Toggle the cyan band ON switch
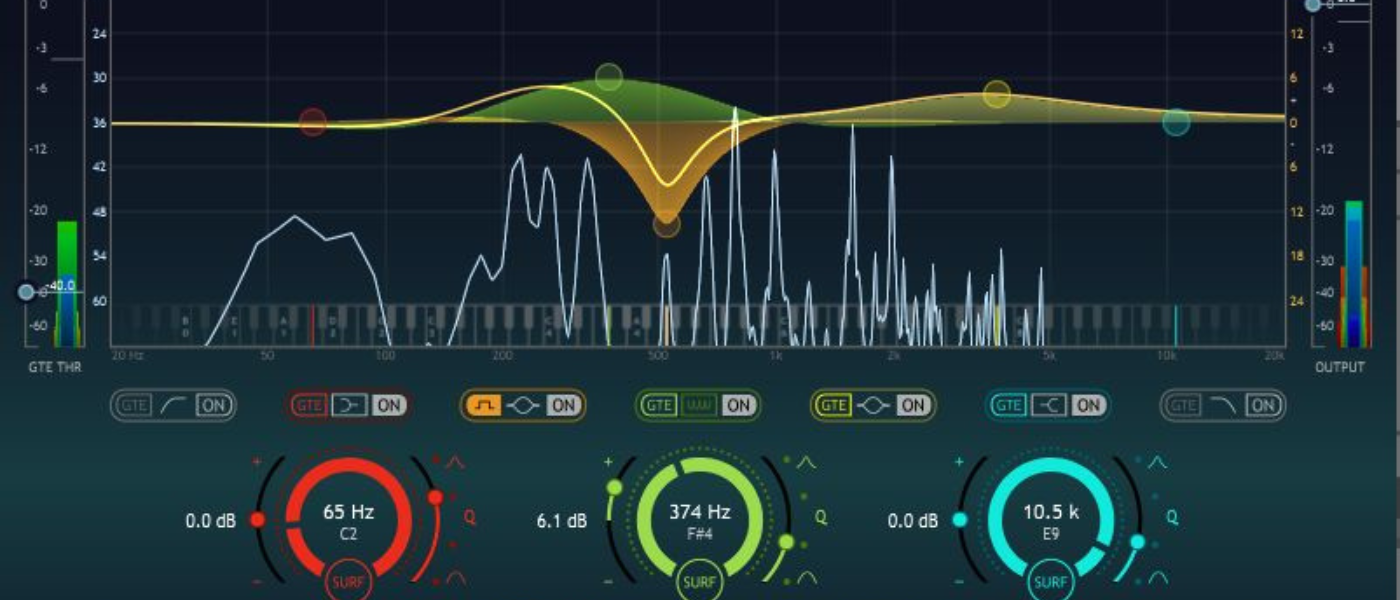The width and height of the screenshot is (1400, 600). click(x=1088, y=405)
